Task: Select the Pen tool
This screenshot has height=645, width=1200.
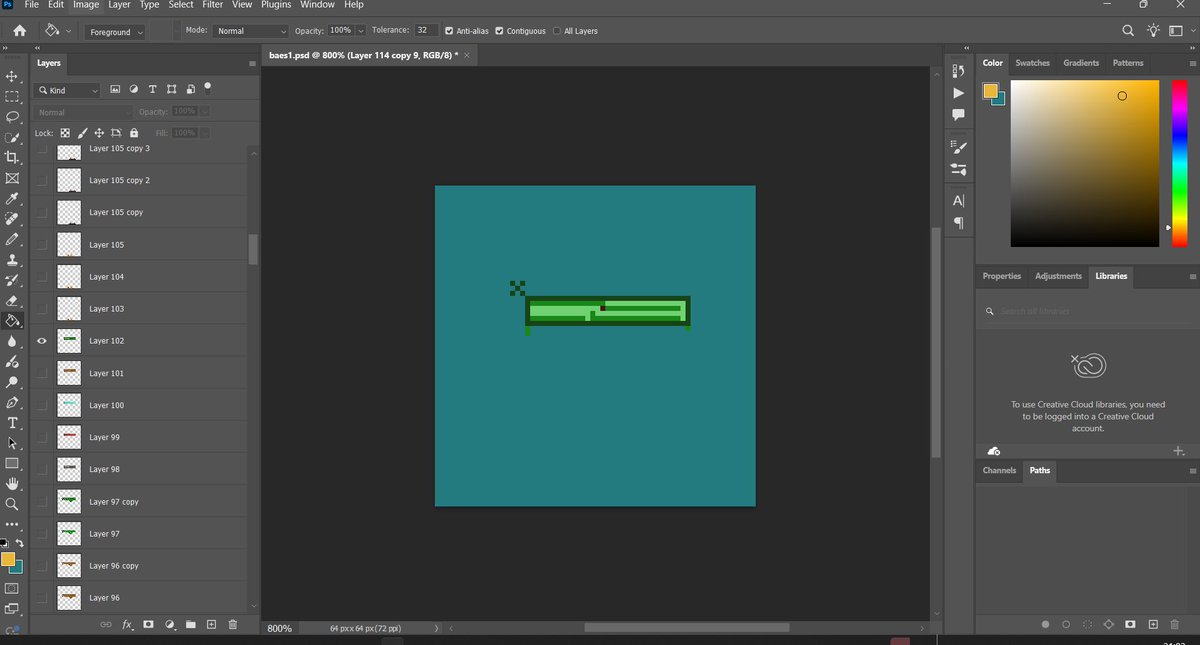Action: click(12, 402)
